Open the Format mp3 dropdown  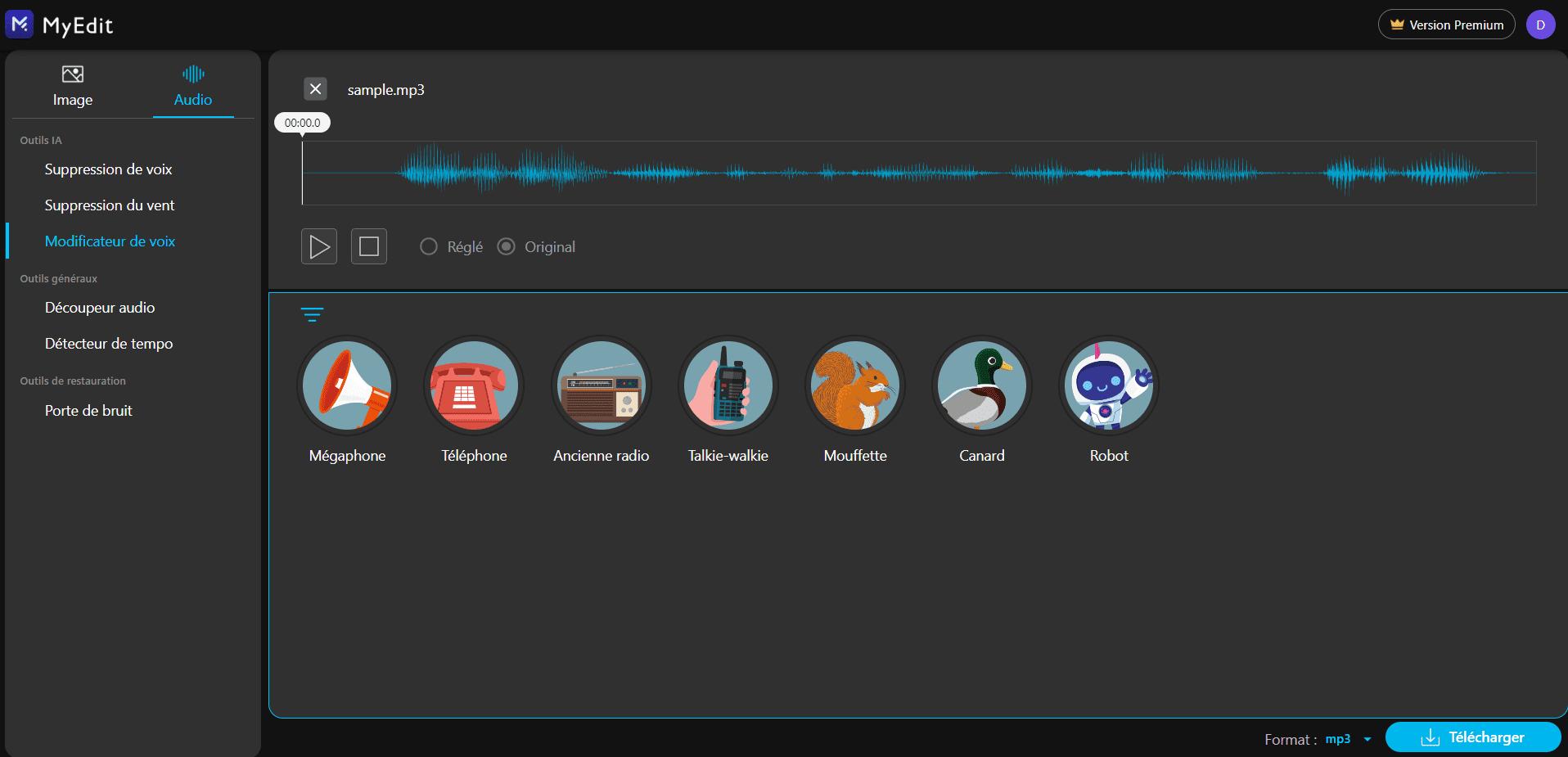[1345, 738]
